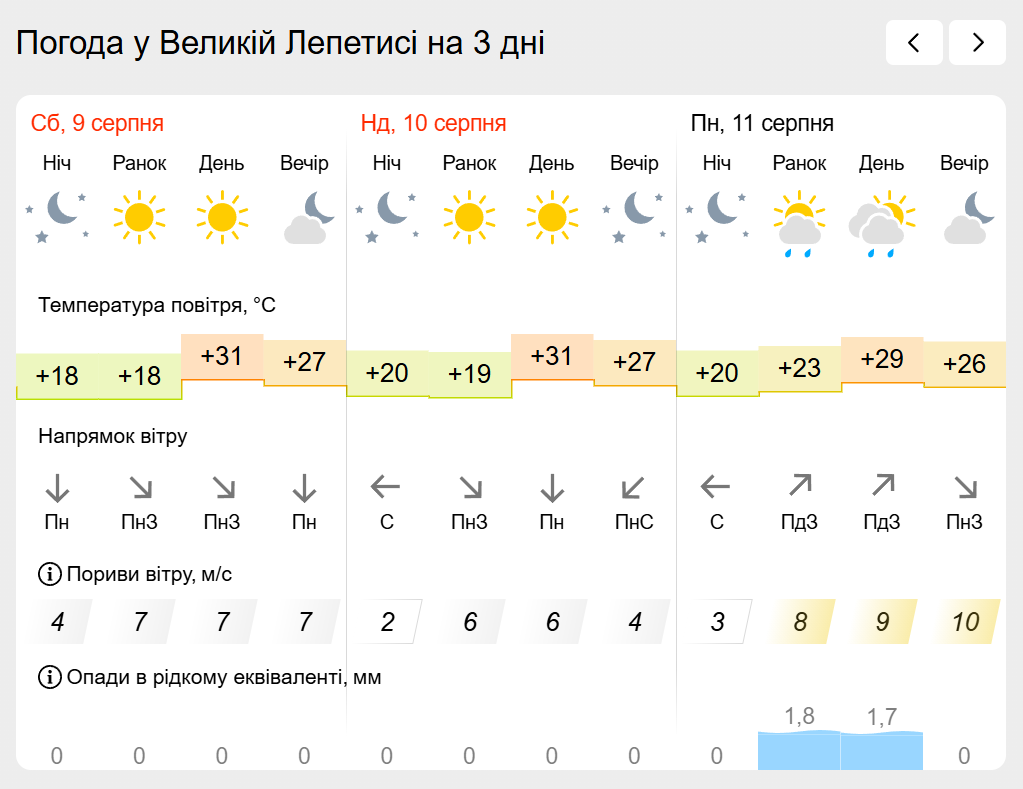
Task: Click the rain cloud icon for Monday День
Action: 881,224
